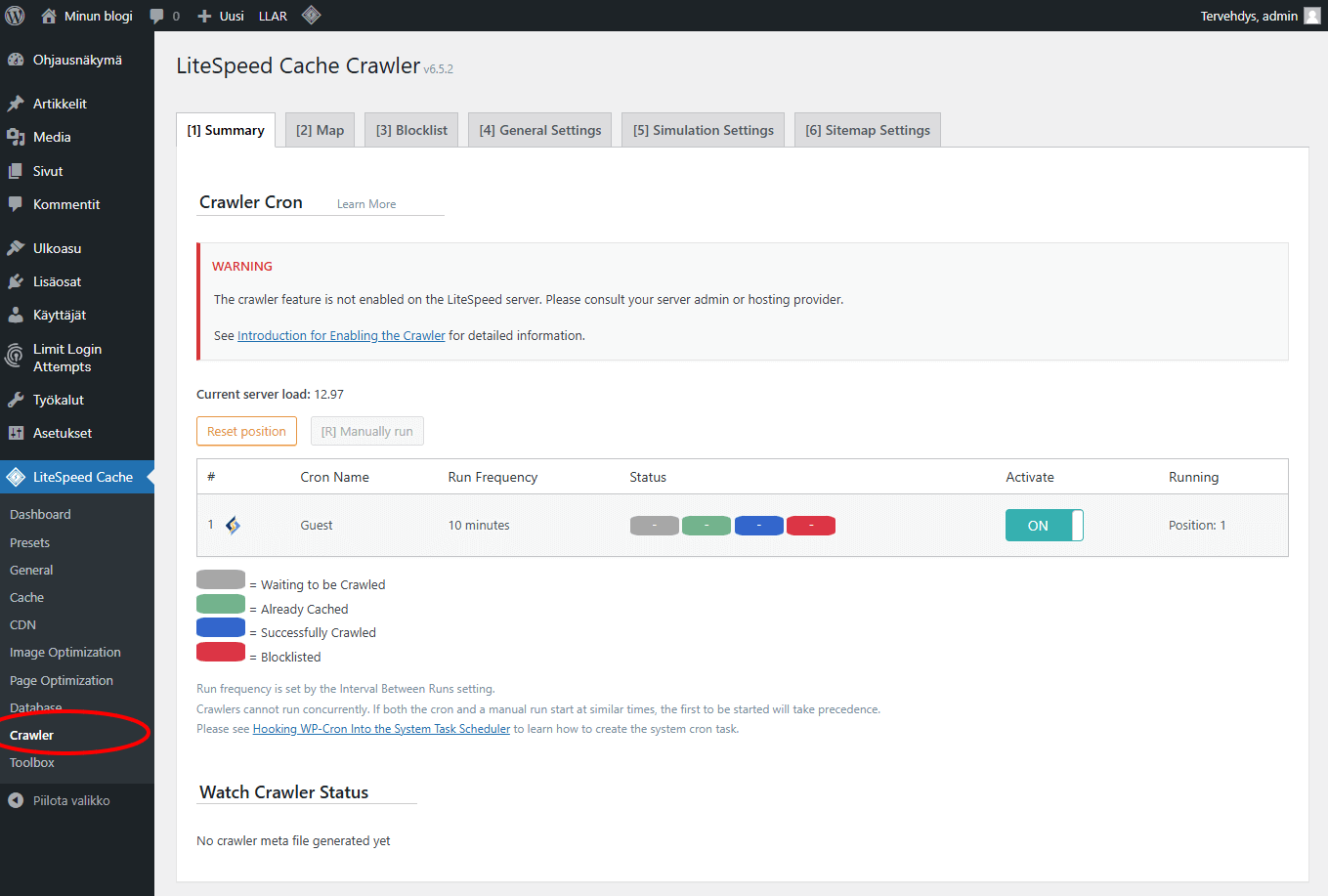Click the Minun blogi site name
Viewport: 1328px width, 896px height.
(x=98, y=16)
